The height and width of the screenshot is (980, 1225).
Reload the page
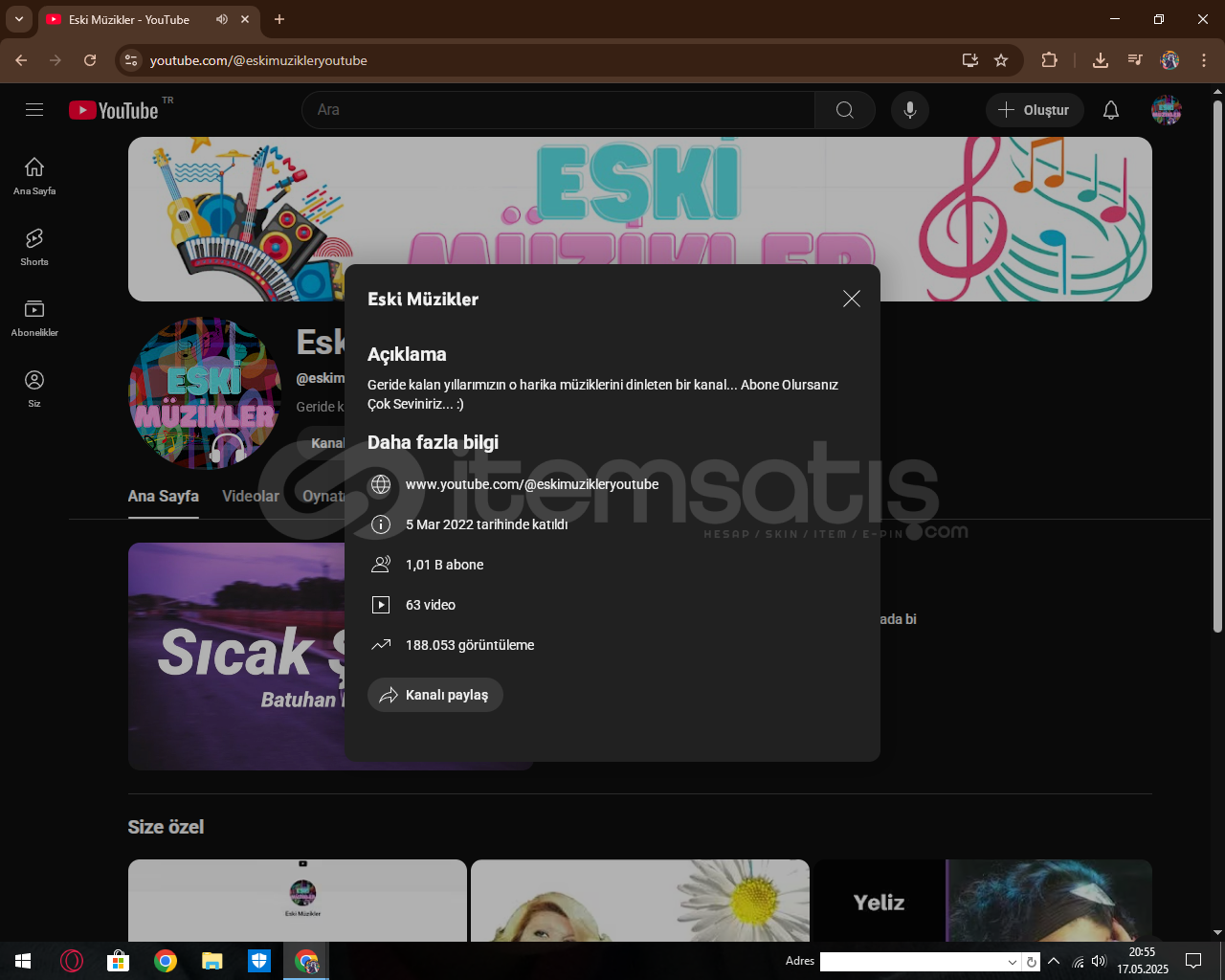click(90, 60)
